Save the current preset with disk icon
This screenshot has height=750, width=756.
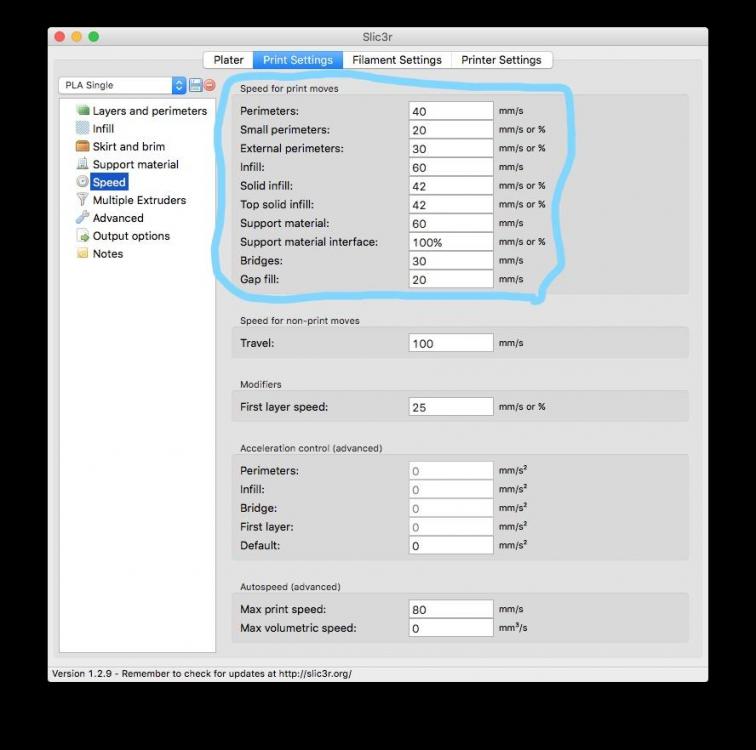coord(195,85)
